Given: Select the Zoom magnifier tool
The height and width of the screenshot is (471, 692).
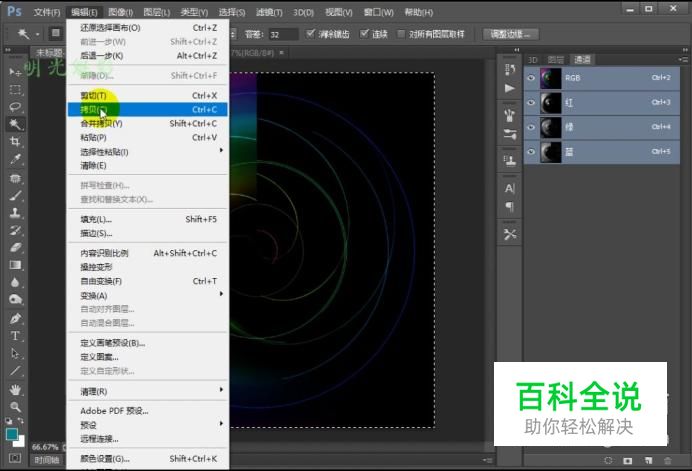Looking at the screenshot, I should (15, 407).
